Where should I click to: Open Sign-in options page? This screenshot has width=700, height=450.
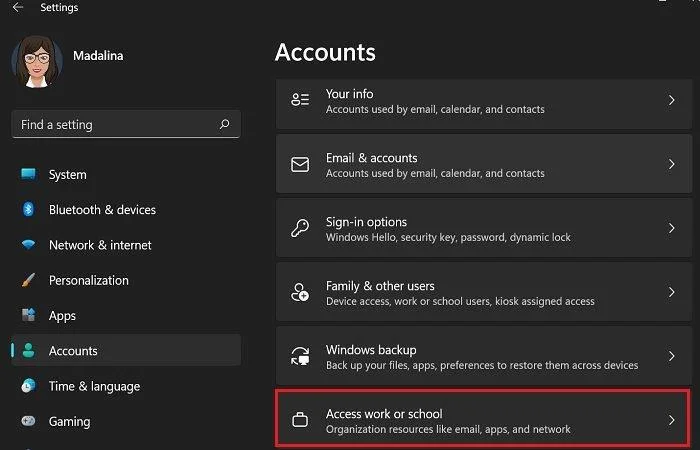coord(484,228)
